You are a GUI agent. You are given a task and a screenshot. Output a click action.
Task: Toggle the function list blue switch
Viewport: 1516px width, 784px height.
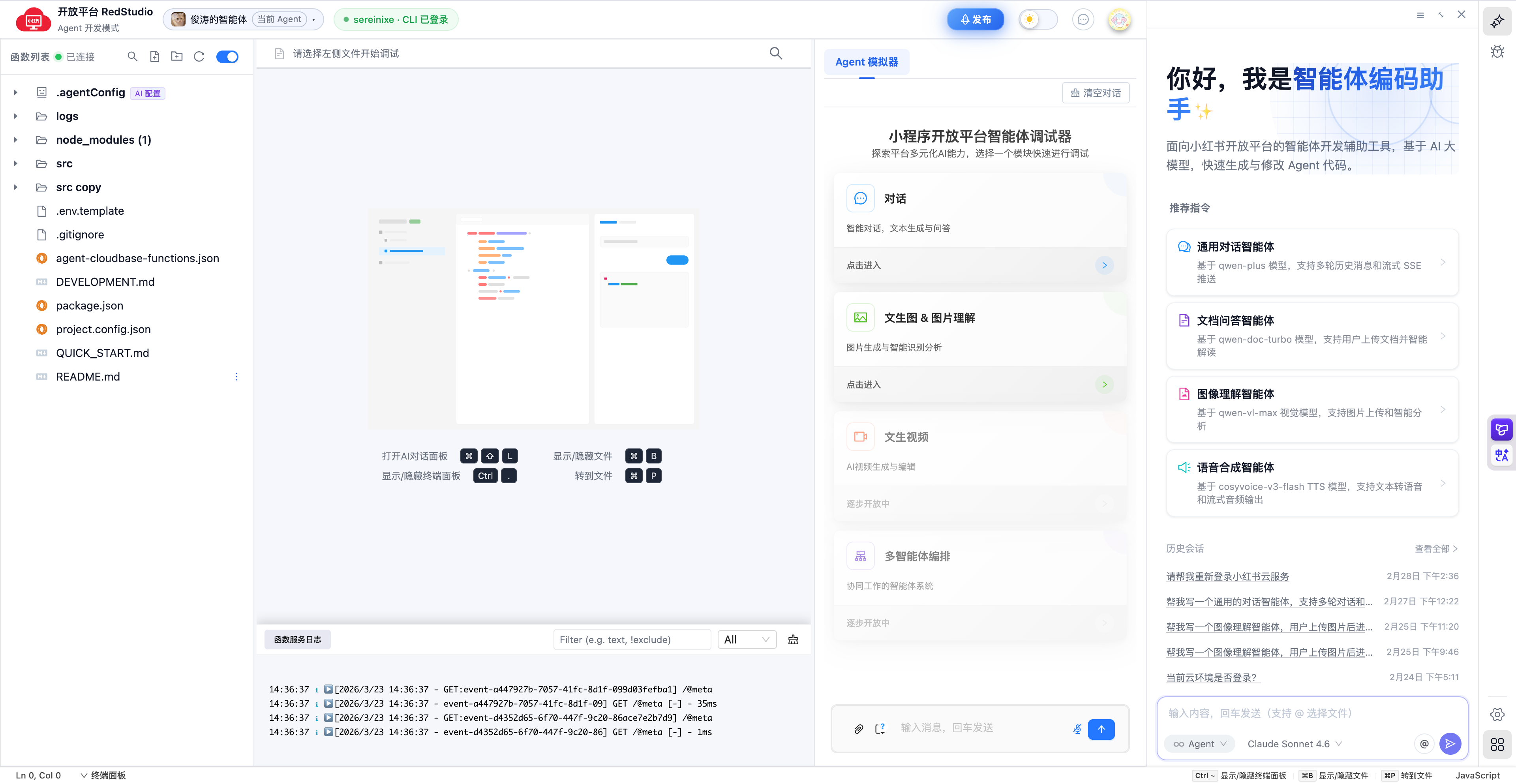[227, 56]
